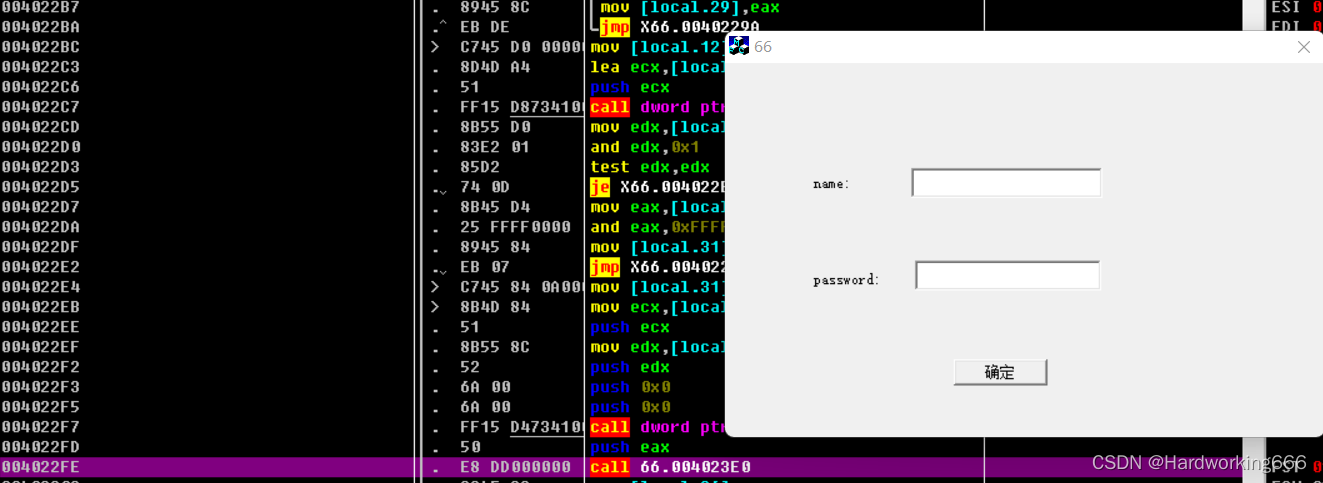Click hex bytes "8D4D A4"
1323x483 pixels.
point(495,67)
